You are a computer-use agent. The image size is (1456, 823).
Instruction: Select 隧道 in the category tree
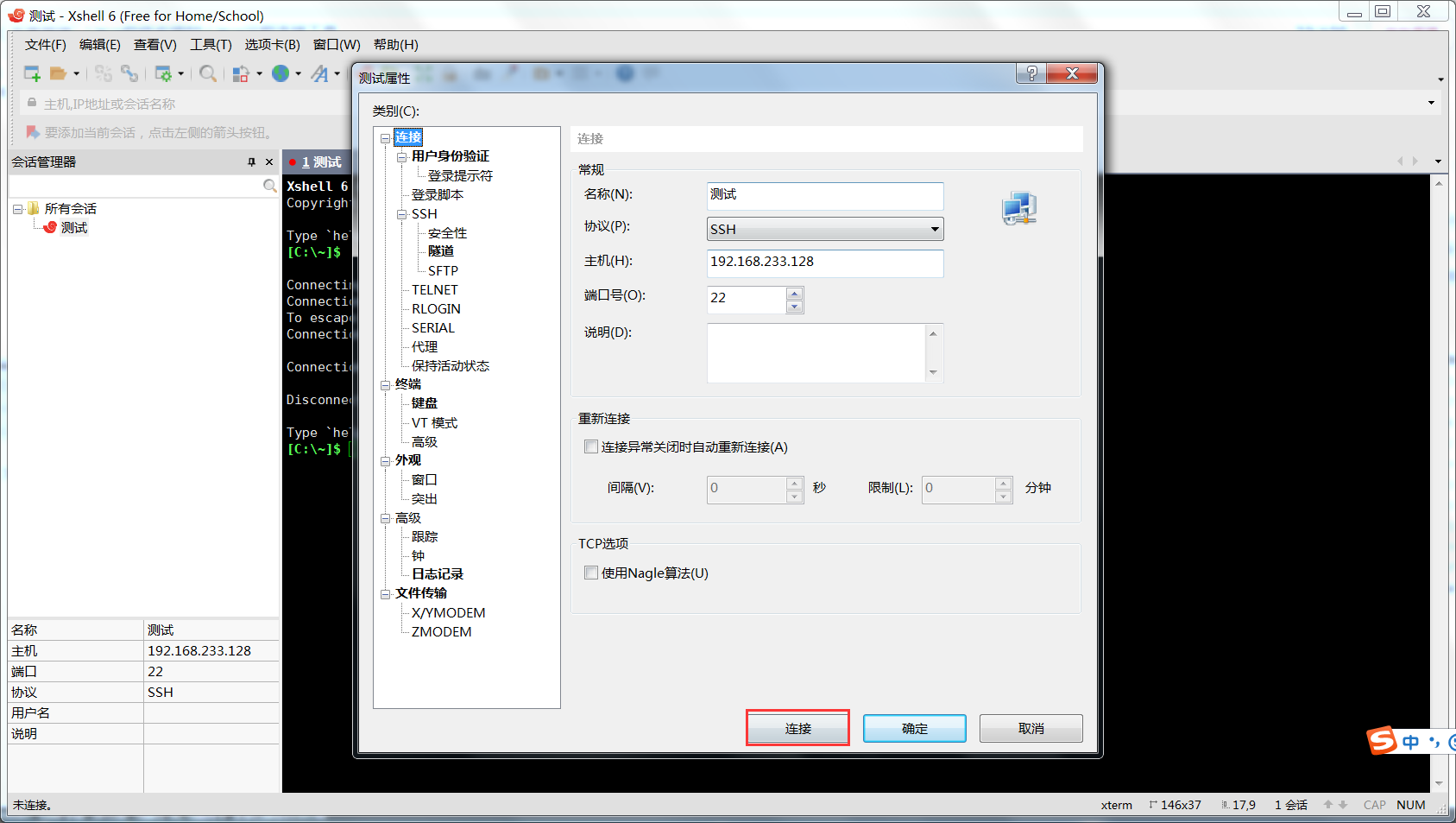441,251
